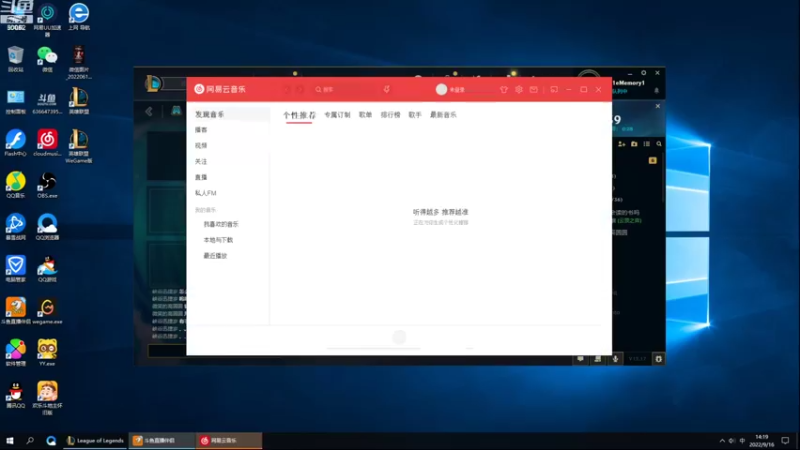800x450 pixels.
Task: Click search icon in League social panel
Action: coord(659,144)
